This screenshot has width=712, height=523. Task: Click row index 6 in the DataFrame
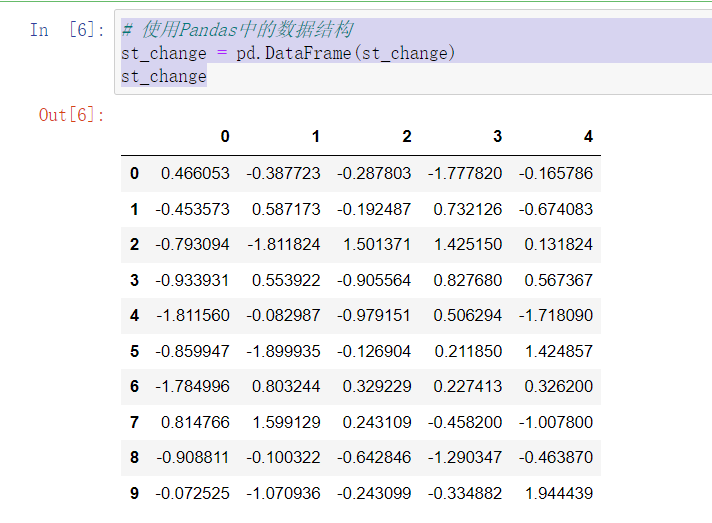click(x=134, y=386)
